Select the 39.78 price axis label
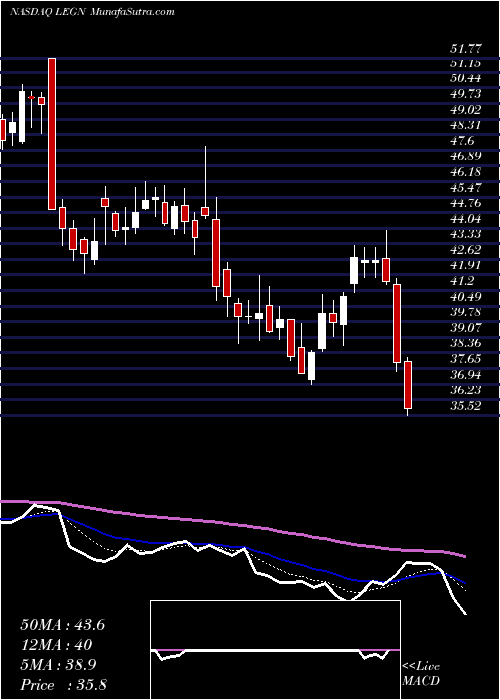This screenshot has height=700, width=500. click(464, 312)
